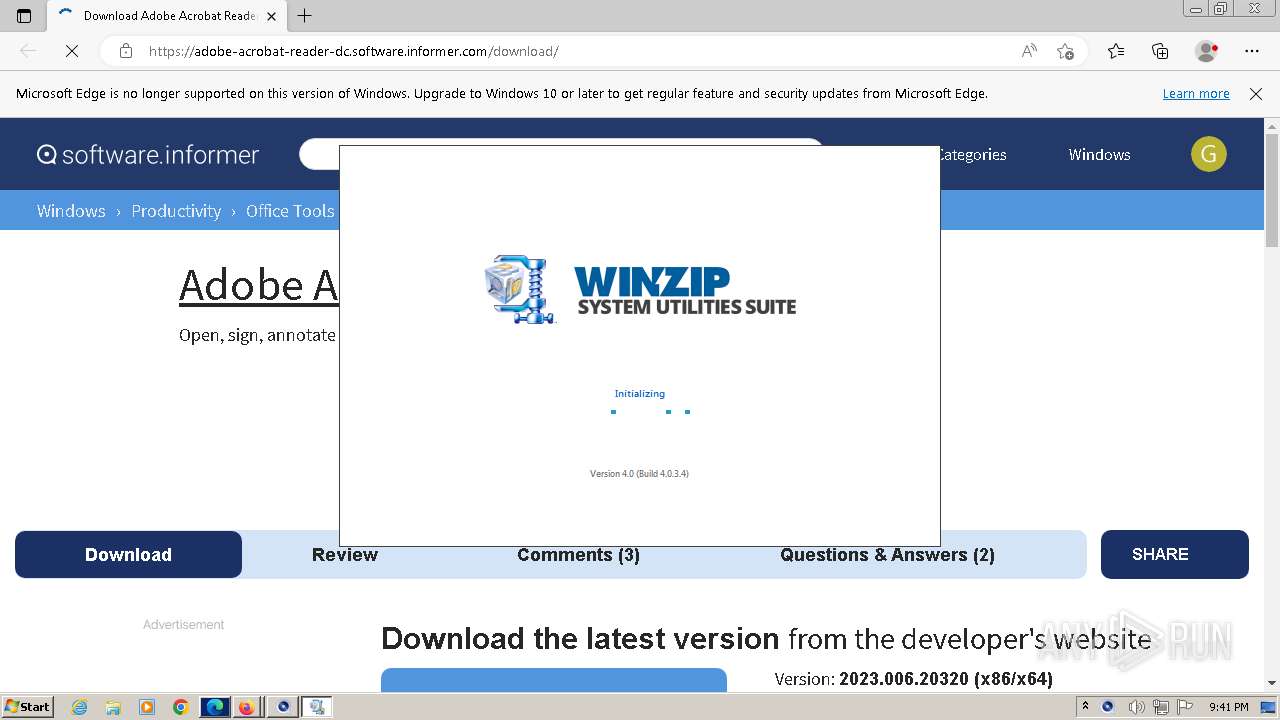Close the Download Adobe Acrobat Reader tab

click(x=271, y=16)
